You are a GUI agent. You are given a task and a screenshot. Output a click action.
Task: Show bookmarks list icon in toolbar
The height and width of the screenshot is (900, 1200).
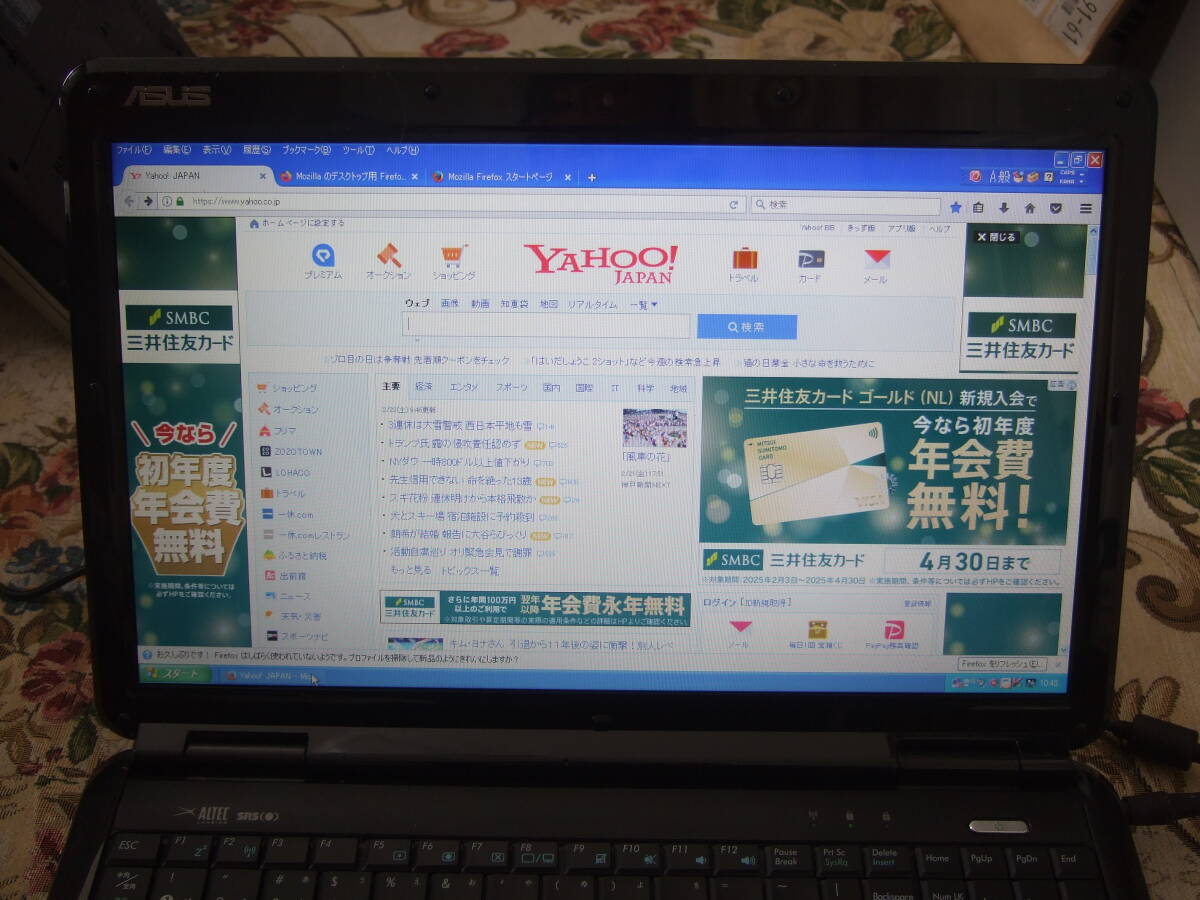pos(979,208)
